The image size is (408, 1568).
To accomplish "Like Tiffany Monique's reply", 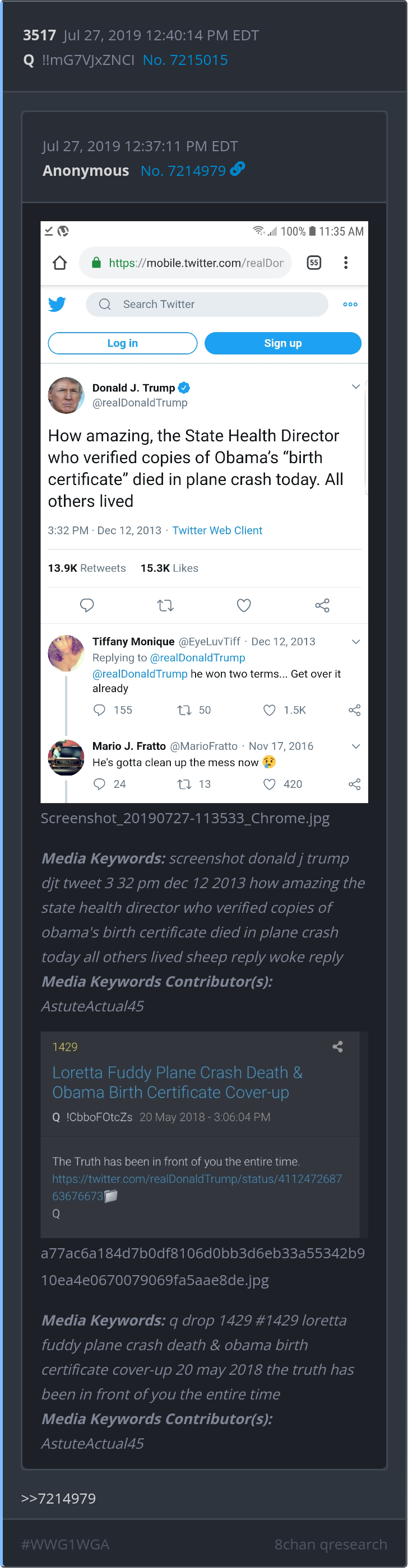I will (x=269, y=710).
